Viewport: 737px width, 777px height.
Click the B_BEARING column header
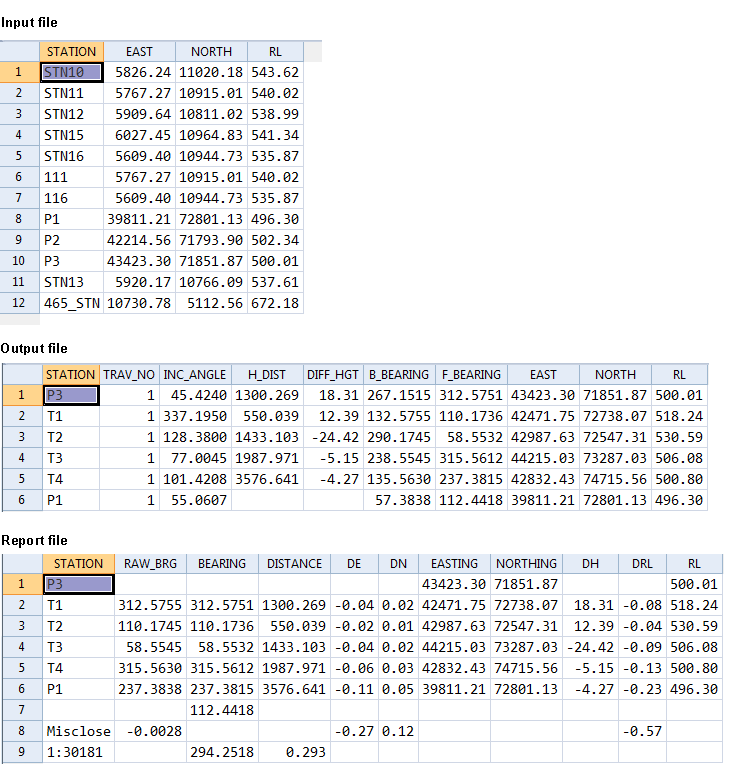399,375
